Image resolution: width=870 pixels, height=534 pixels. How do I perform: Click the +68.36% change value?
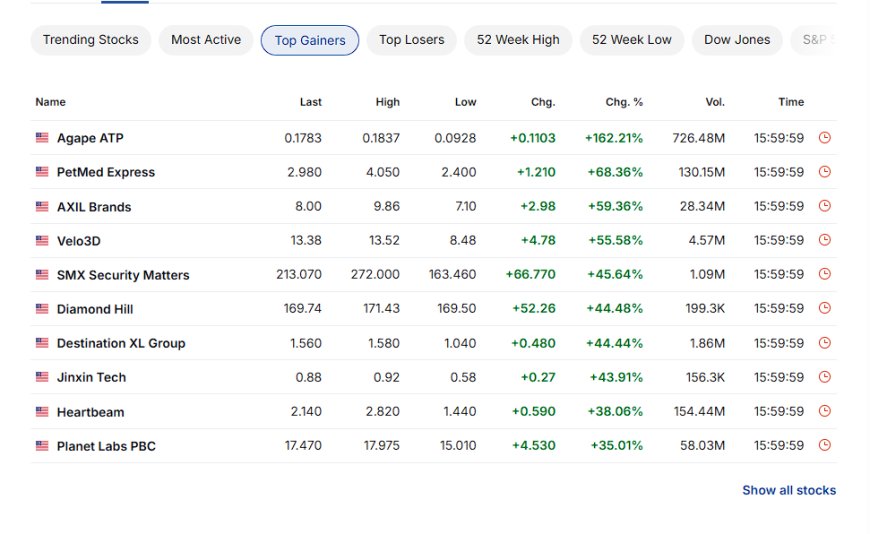click(x=615, y=172)
